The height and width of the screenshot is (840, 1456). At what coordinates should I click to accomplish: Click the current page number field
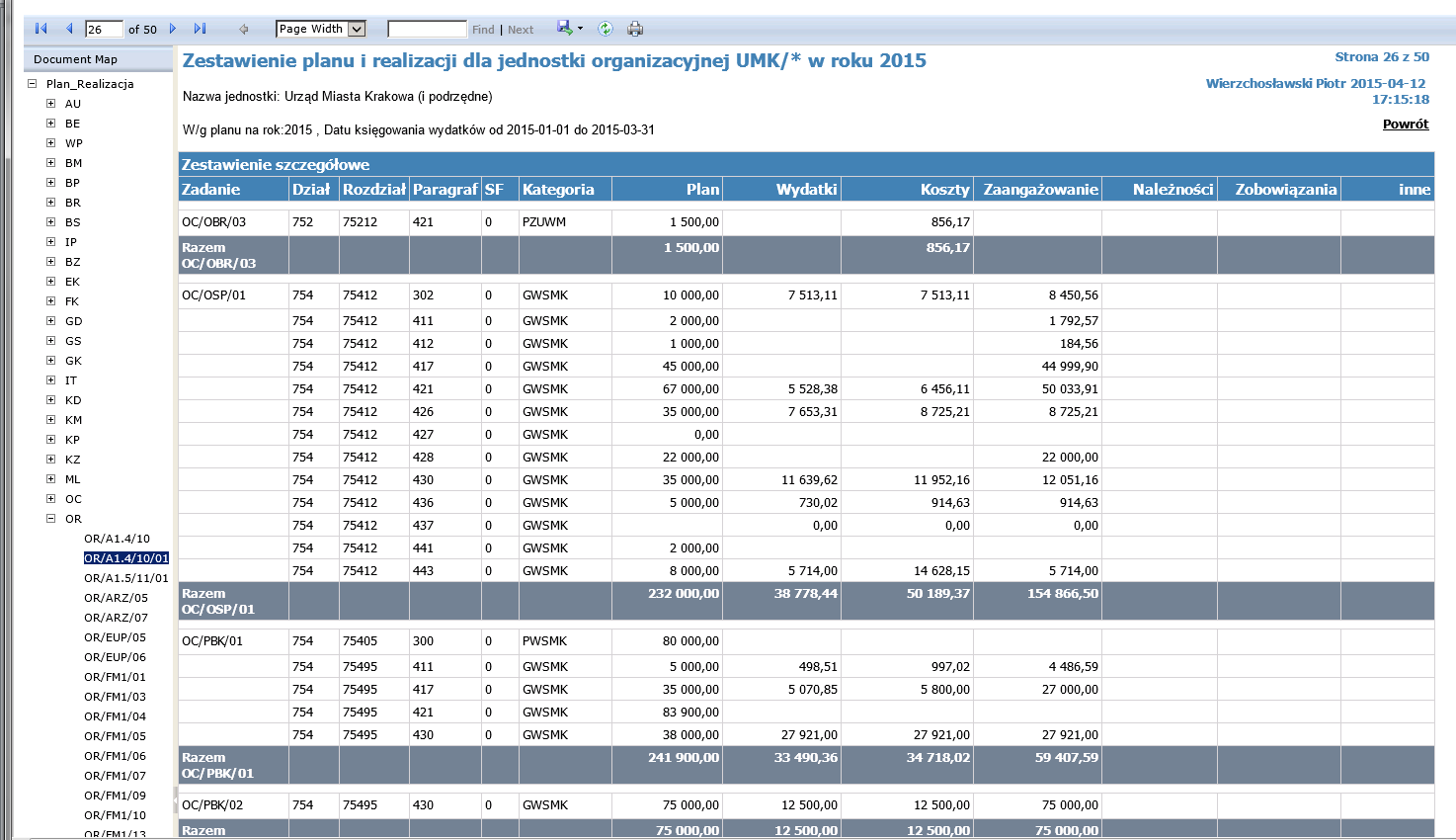tap(104, 29)
